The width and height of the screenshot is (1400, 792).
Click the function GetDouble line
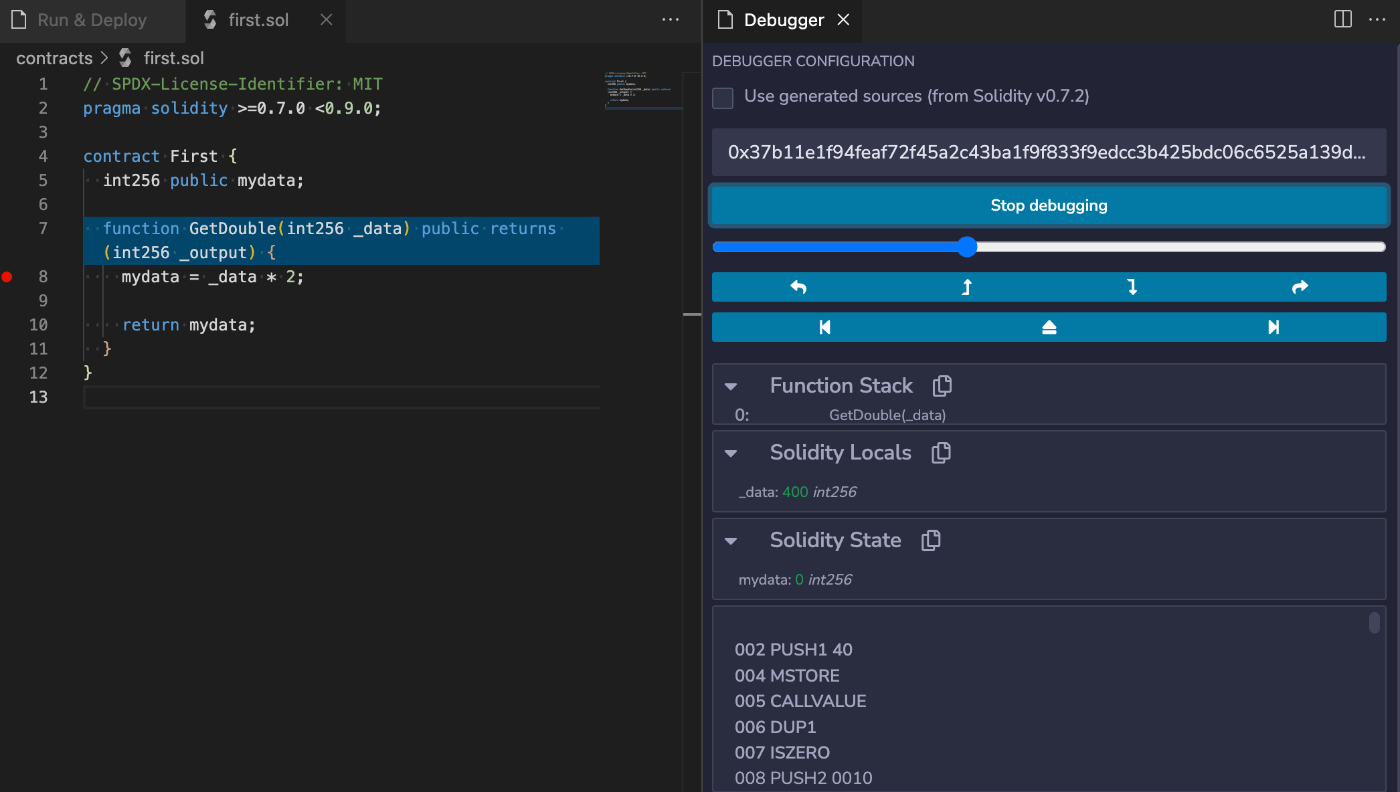330,241
